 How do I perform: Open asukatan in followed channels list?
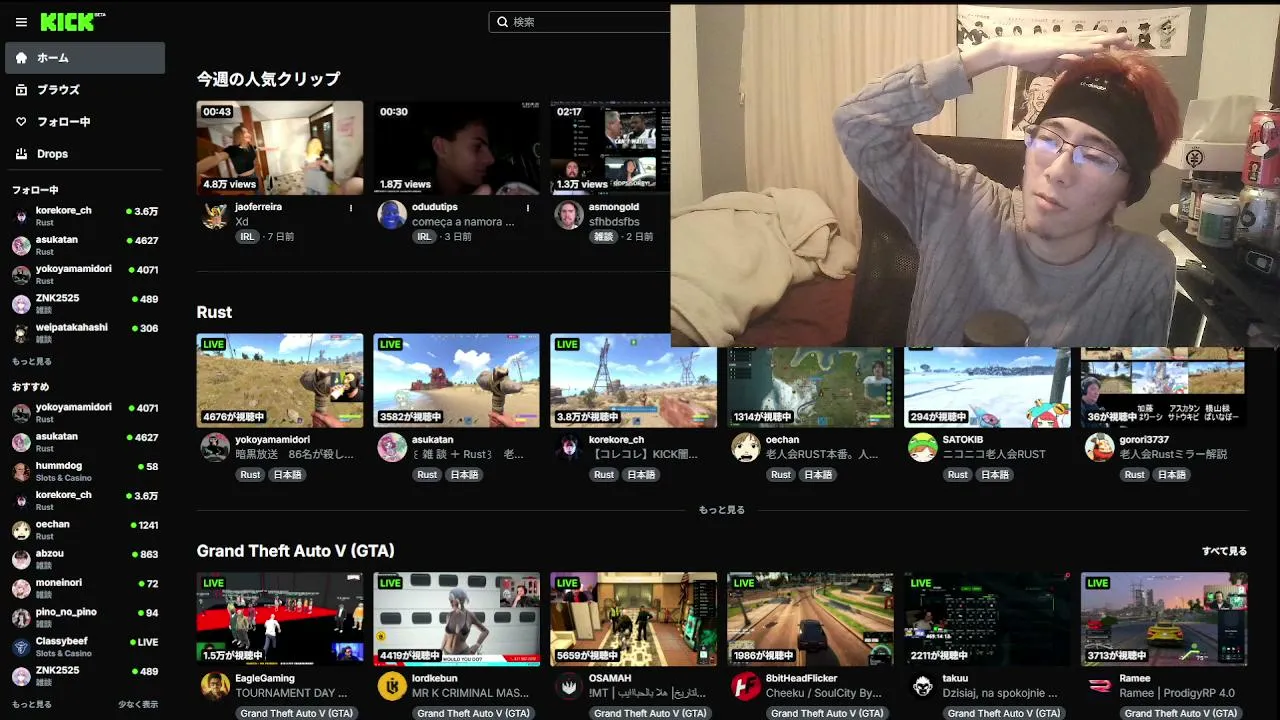tap(85, 245)
